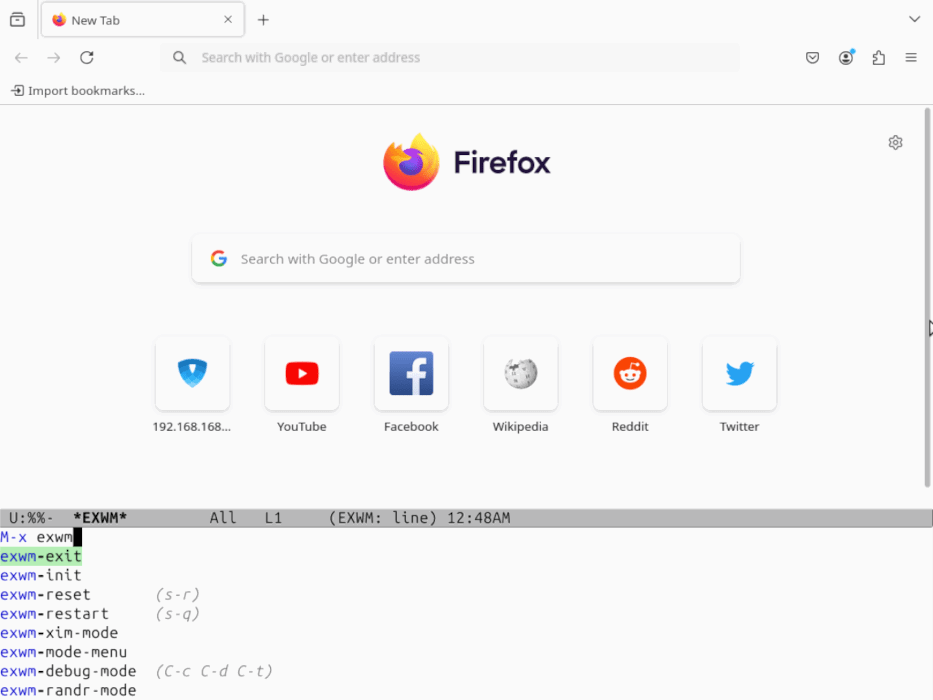Viewport: 933px width, 700px height.
Task: Click the center Google search box
Action: (466, 259)
